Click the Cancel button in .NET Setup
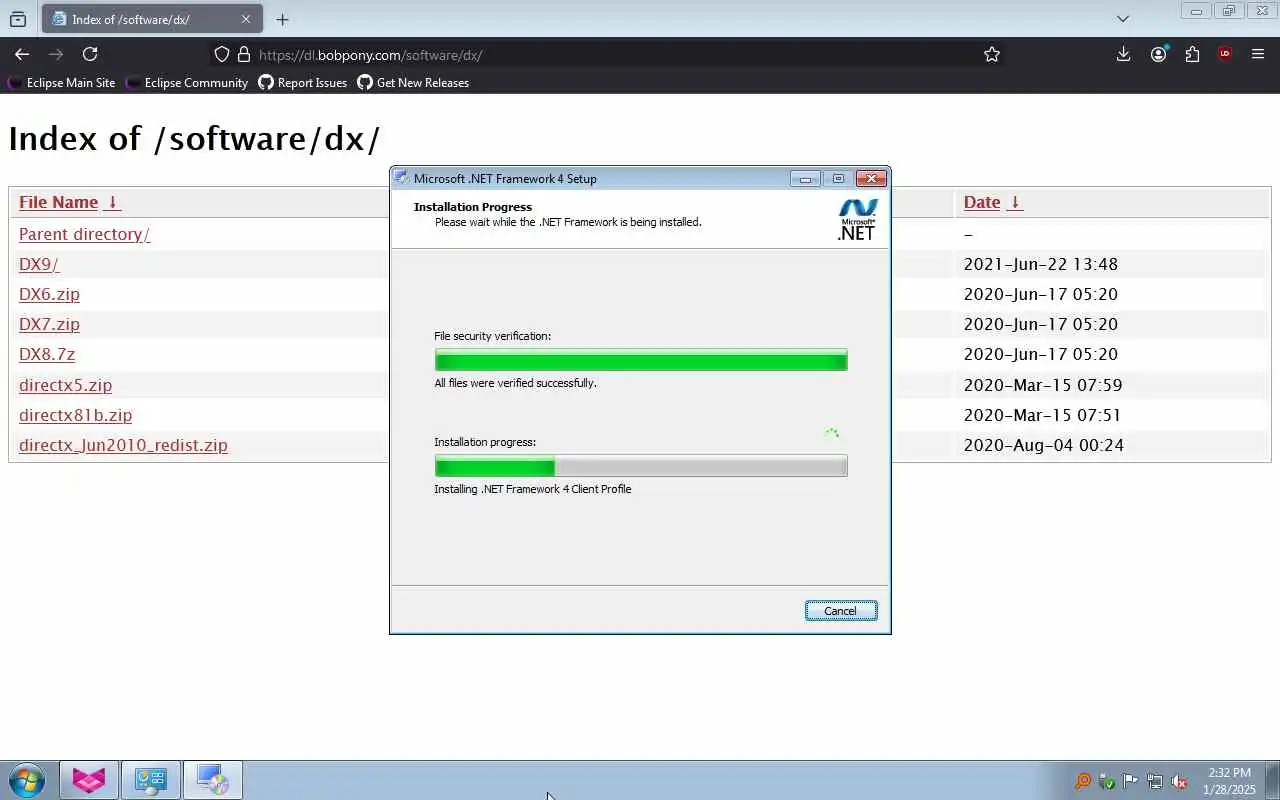Viewport: 1280px width, 800px height. tap(841, 611)
